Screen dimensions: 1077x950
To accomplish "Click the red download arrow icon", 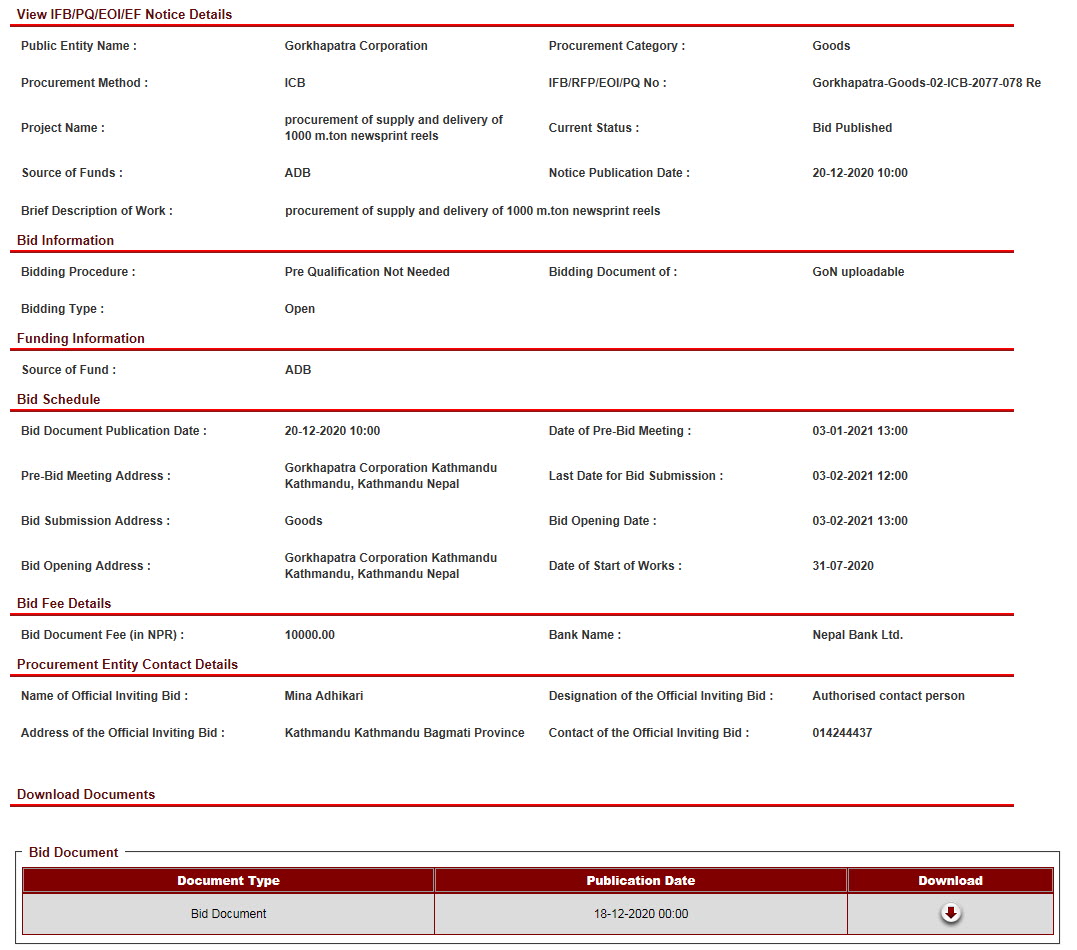I will pyautogui.click(x=950, y=913).
